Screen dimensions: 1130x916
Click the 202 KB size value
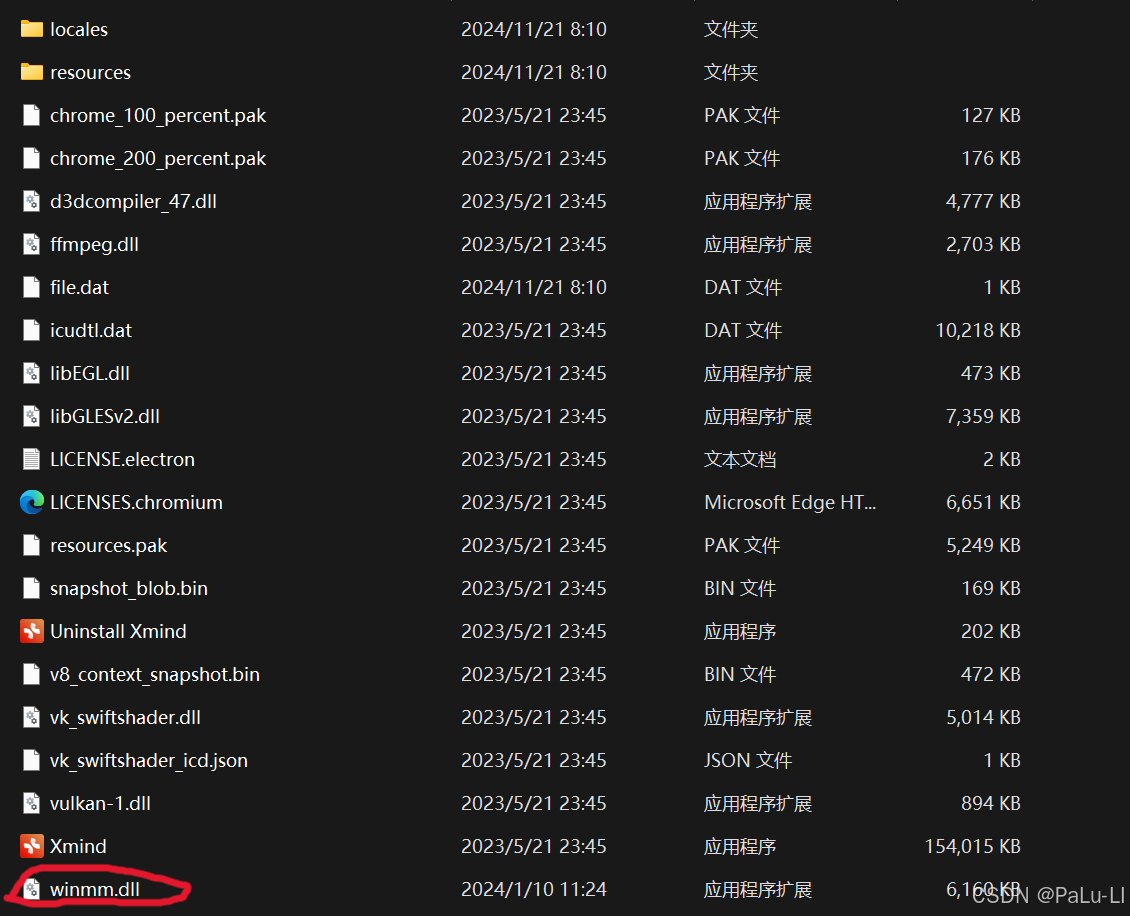coord(991,631)
